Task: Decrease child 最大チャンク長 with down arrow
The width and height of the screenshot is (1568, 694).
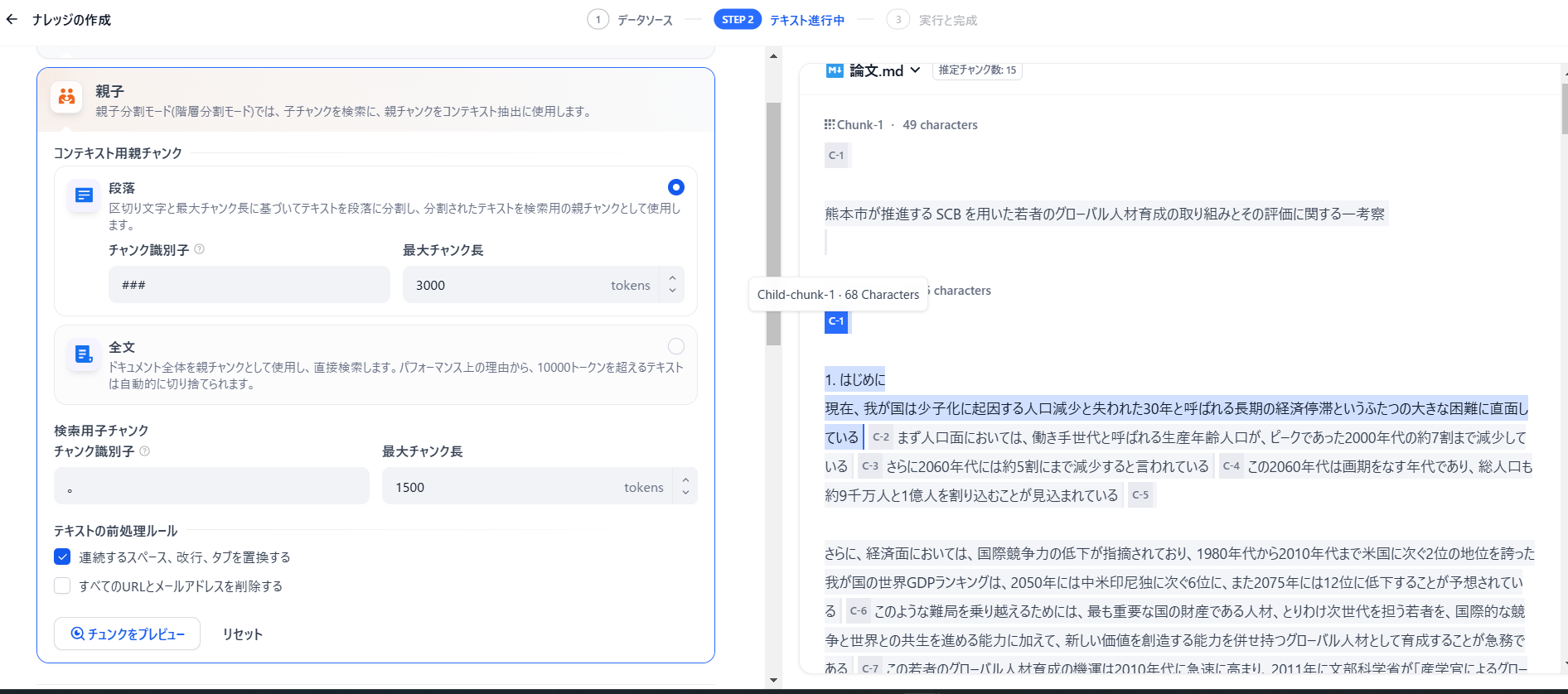Action: coord(685,493)
